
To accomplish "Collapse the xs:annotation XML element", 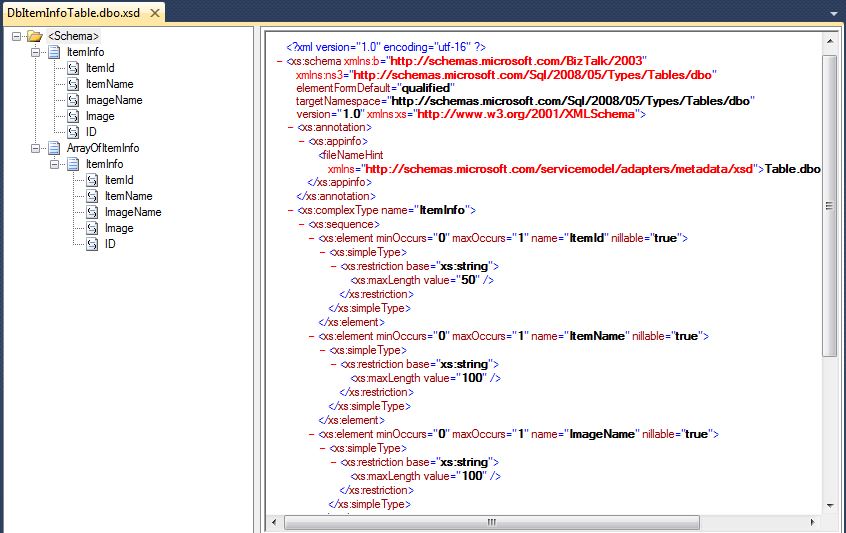I will point(290,128).
